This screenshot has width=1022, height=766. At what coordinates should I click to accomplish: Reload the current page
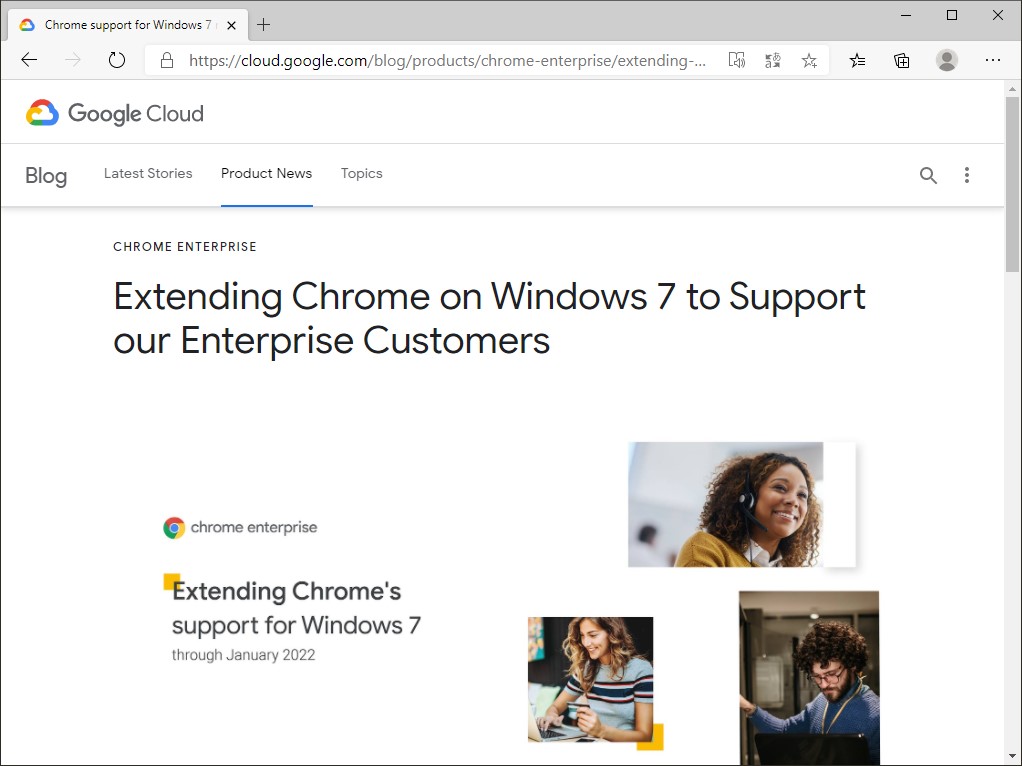(x=117, y=60)
